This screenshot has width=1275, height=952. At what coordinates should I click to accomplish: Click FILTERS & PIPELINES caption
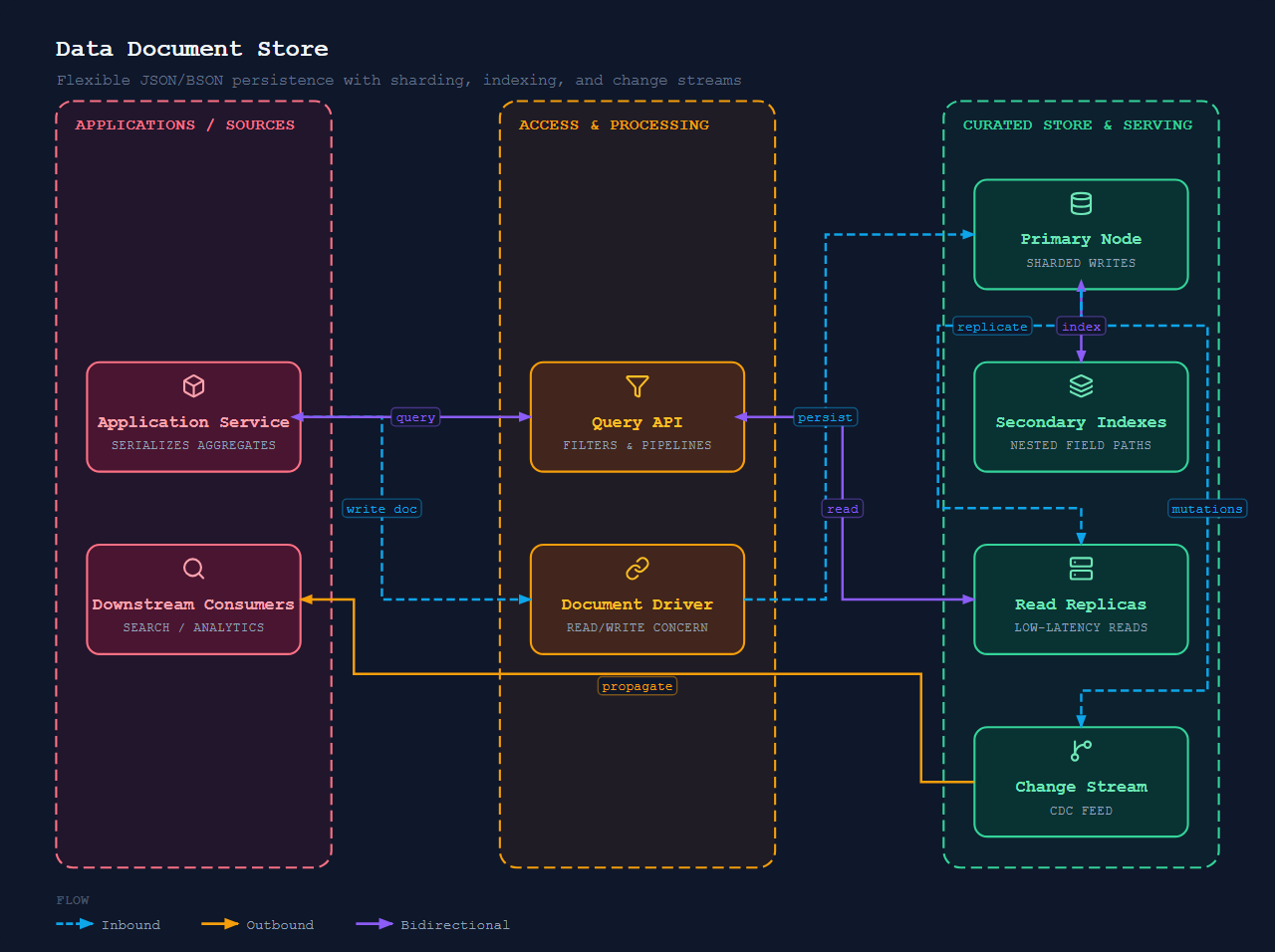tap(637, 445)
